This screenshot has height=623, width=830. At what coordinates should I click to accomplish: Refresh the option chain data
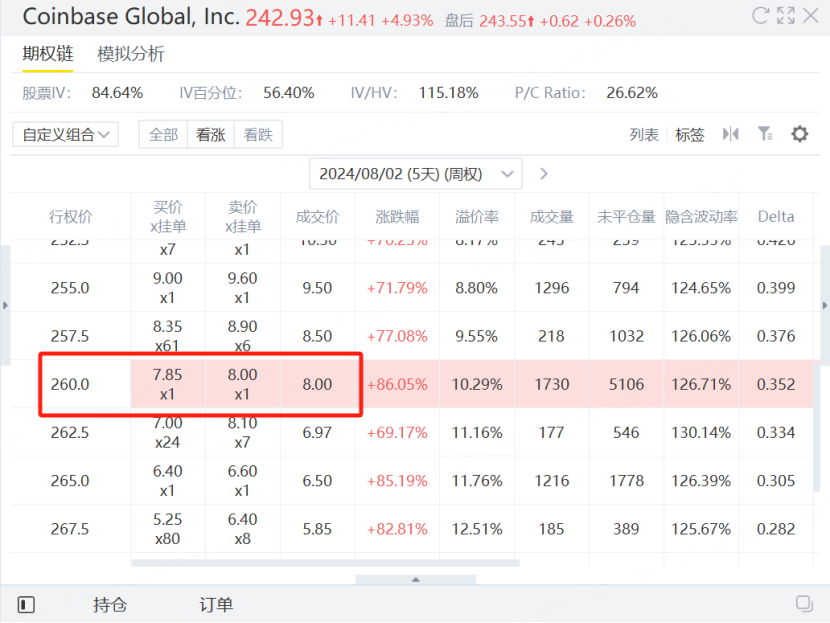(x=760, y=15)
